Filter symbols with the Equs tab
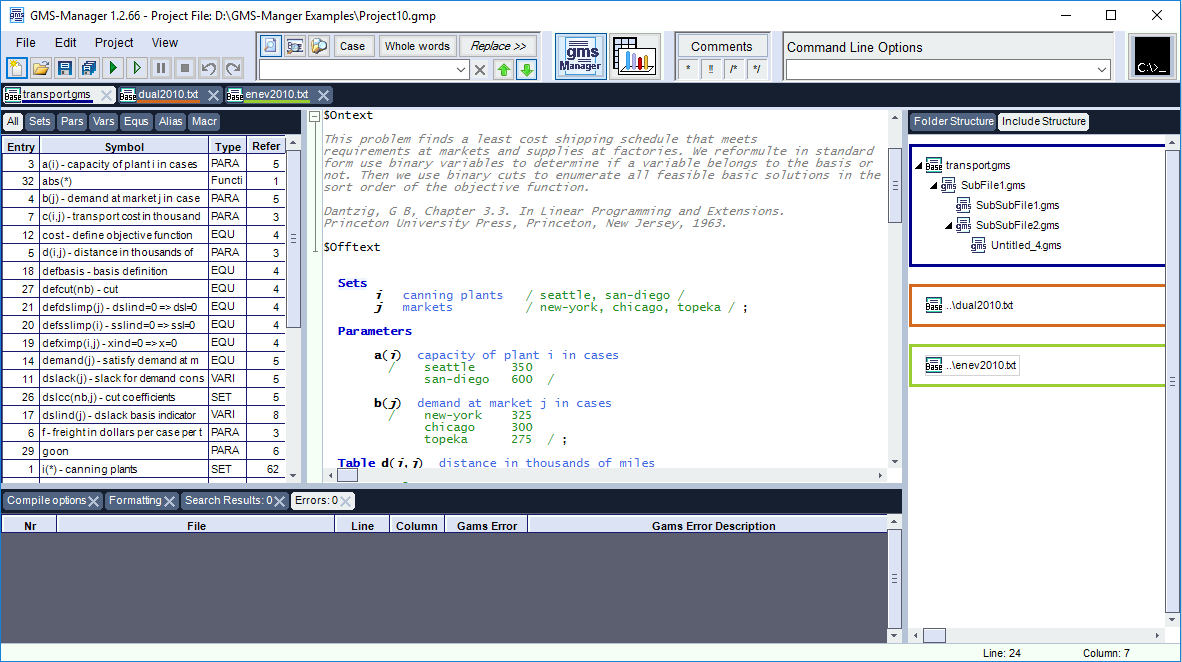Viewport: 1182px width, 662px height. [136, 121]
